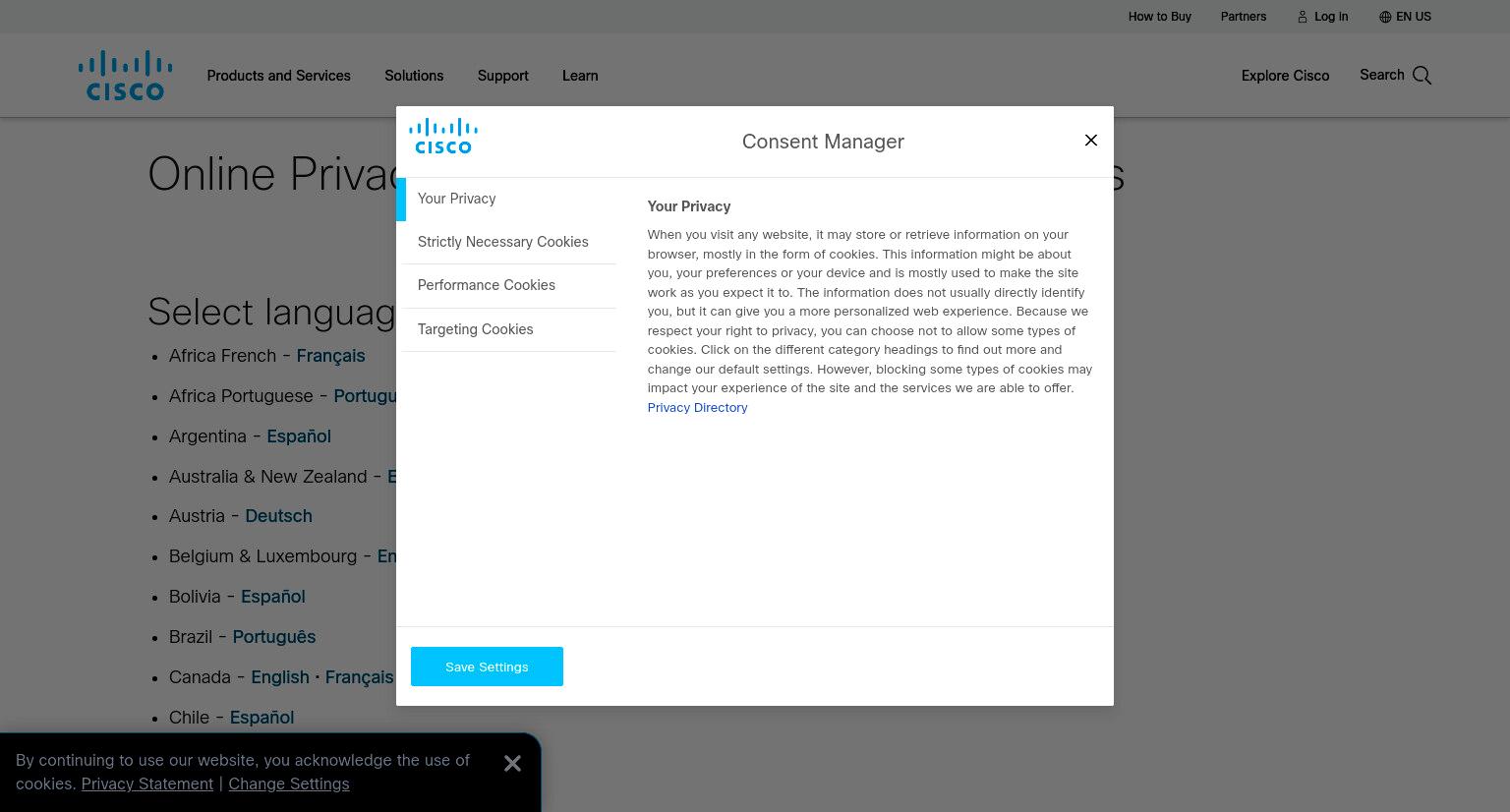Select Español for Argentina
Image resolution: width=1510 pixels, height=812 pixels.
click(x=299, y=436)
